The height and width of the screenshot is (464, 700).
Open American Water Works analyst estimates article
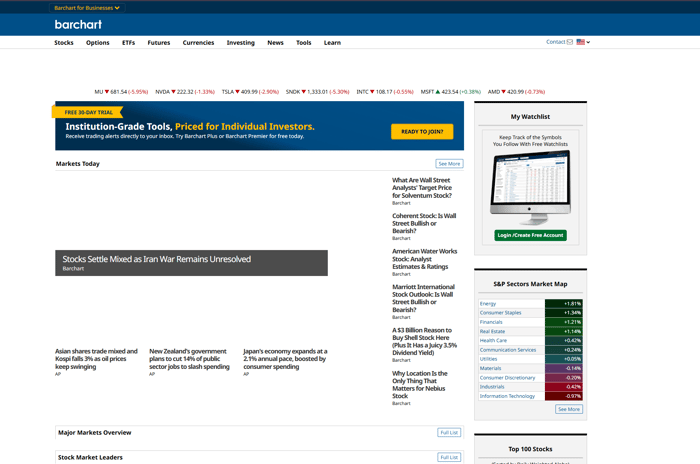(x=425, y=259)
